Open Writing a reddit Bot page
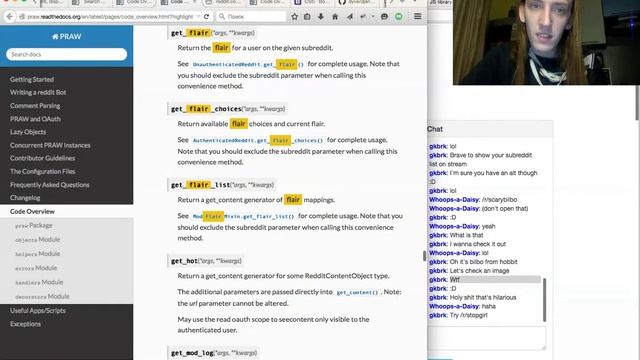The width and height of the screenshot is (640, 360). click(x=38, y=93)
